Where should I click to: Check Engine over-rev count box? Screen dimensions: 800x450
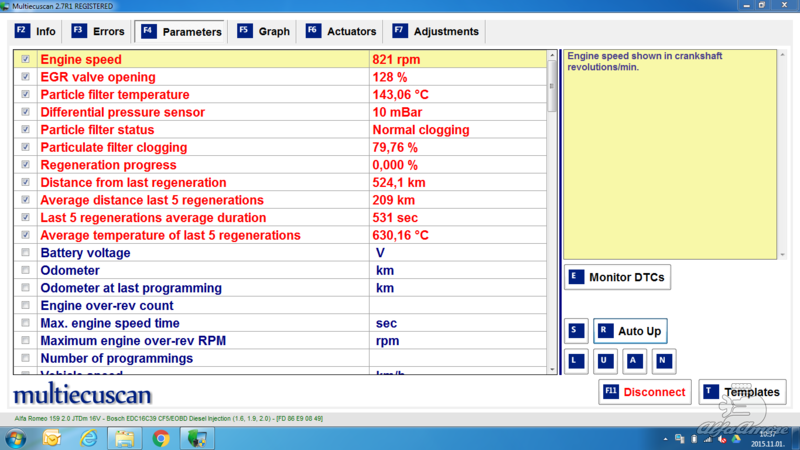tap(26, 306)
